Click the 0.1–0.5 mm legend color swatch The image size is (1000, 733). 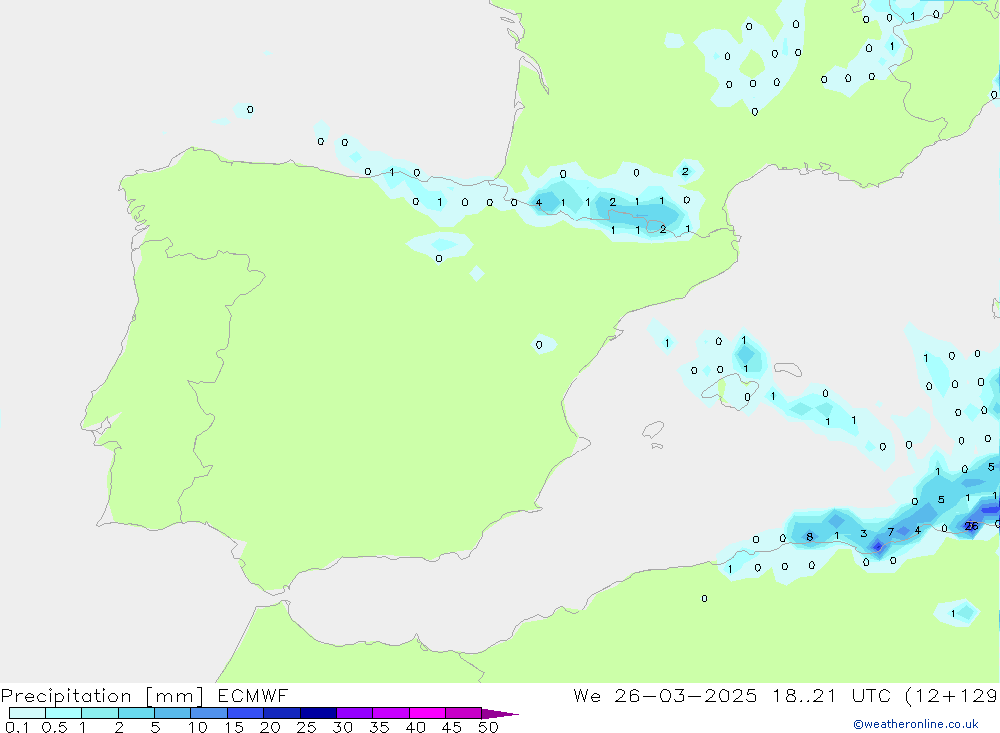tap(27, 713)
